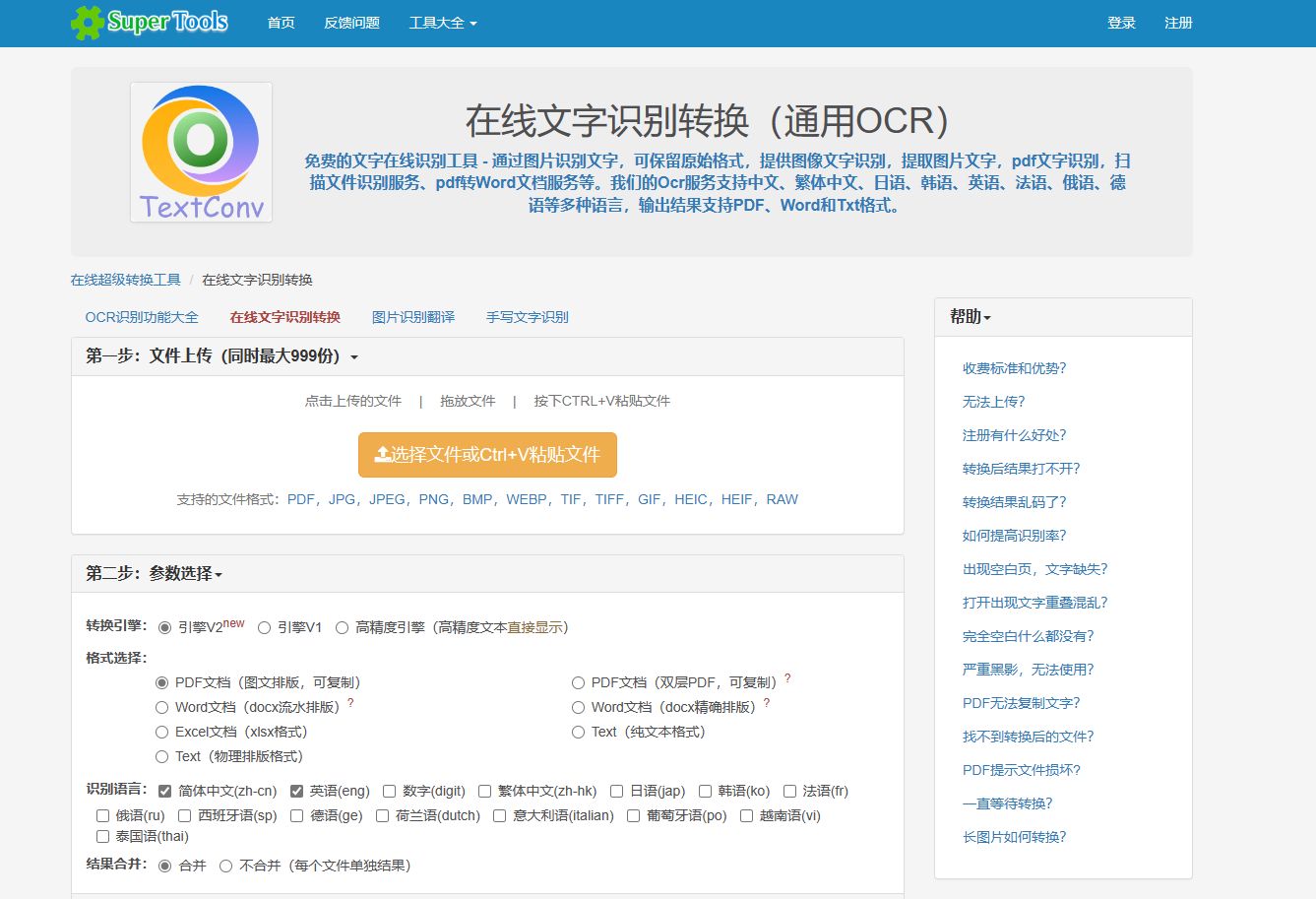Switch to 图片识别翻译 tab
The image size is (1316, 899).
413,317
